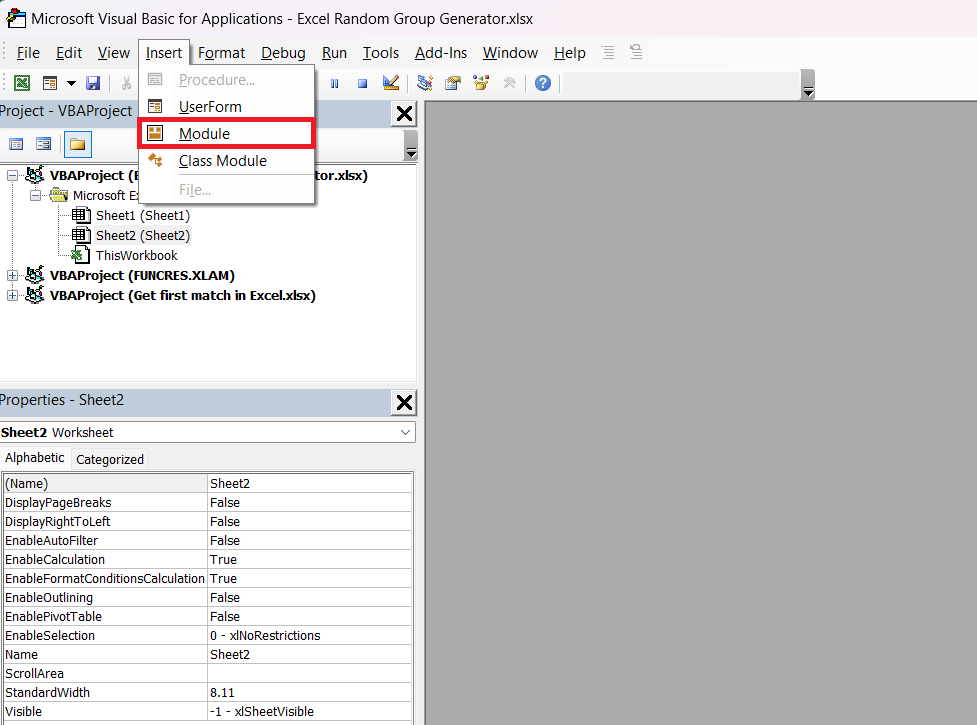Image resolution: width=977 pixels, height=725 pixels.
Task: Choose Class Module from Insert menu
Action: tap(227, 161)
